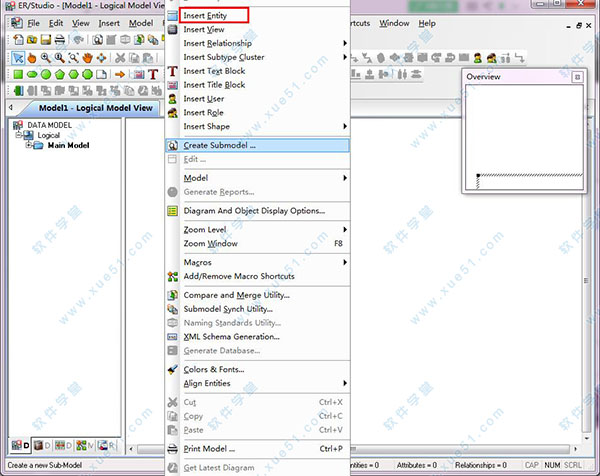Click the Overview panel close box

pos(577,77)
